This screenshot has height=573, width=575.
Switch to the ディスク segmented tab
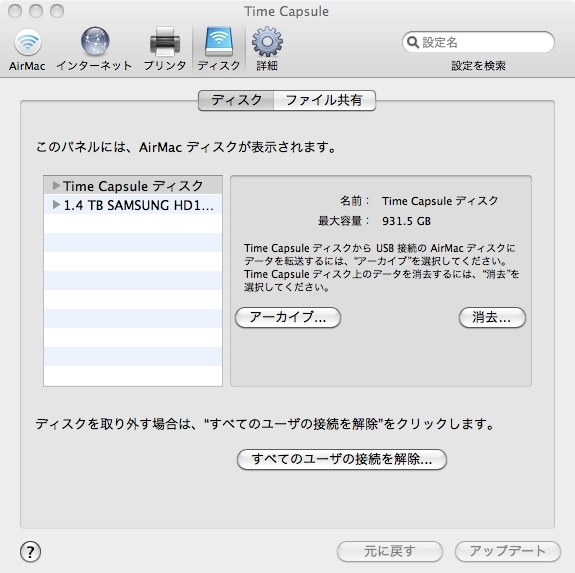[236, 100]
